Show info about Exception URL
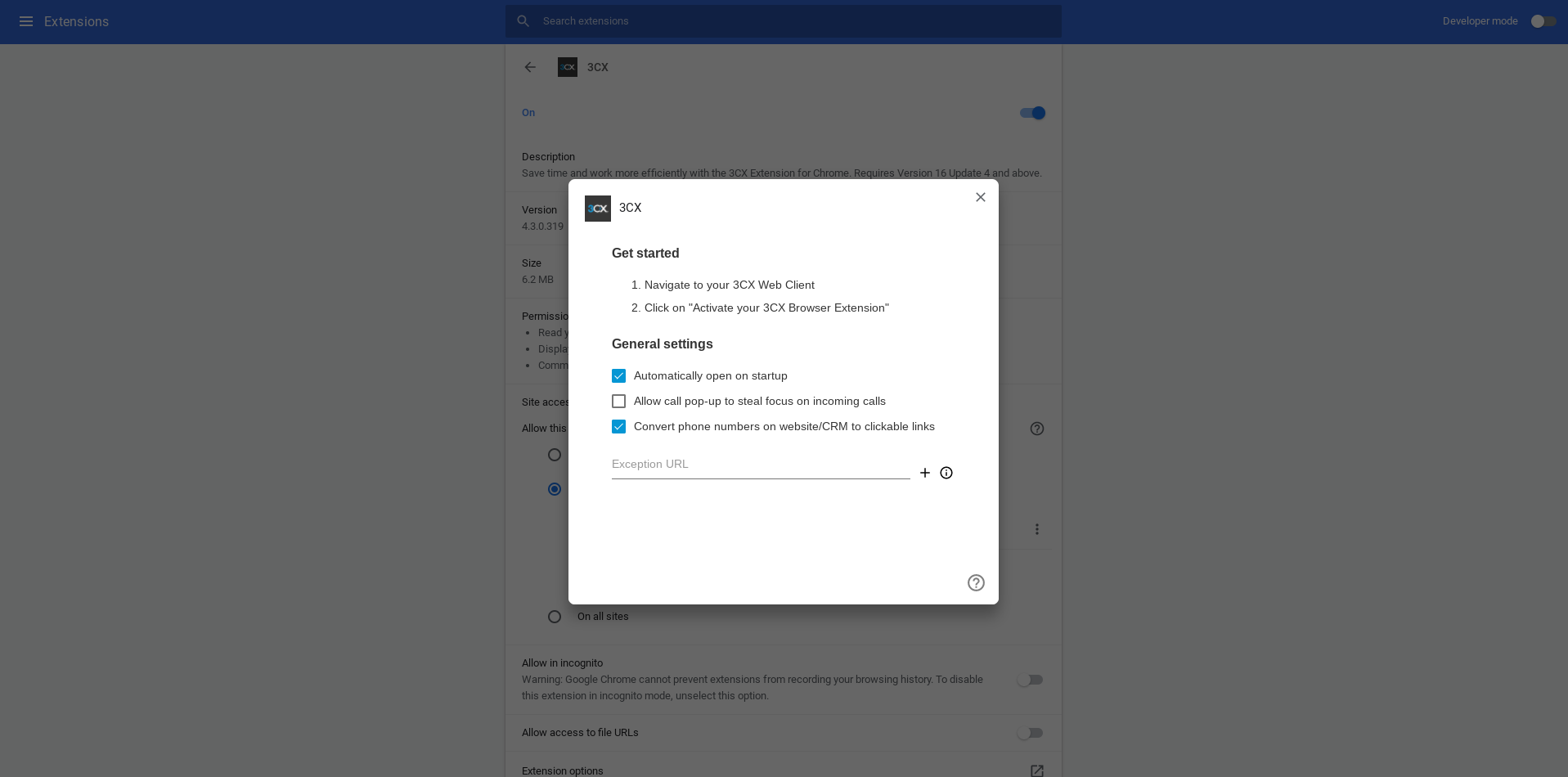Screen dimensions: 1568x777 tap(946, 473)
